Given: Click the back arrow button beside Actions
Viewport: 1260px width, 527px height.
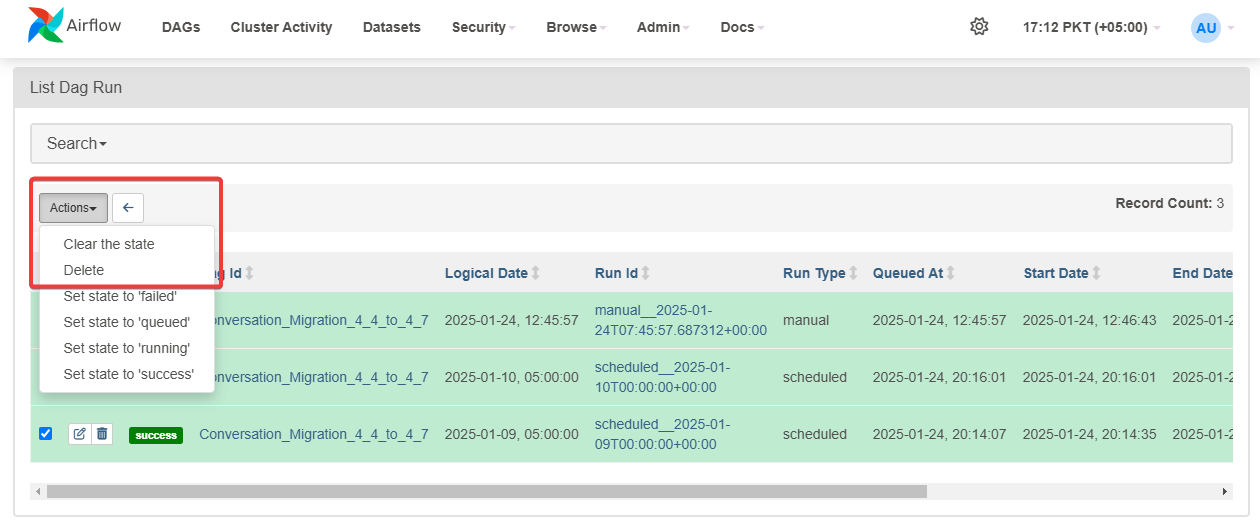Looking at the screenshot, I should pyautogui.click(x=128, y=208).
